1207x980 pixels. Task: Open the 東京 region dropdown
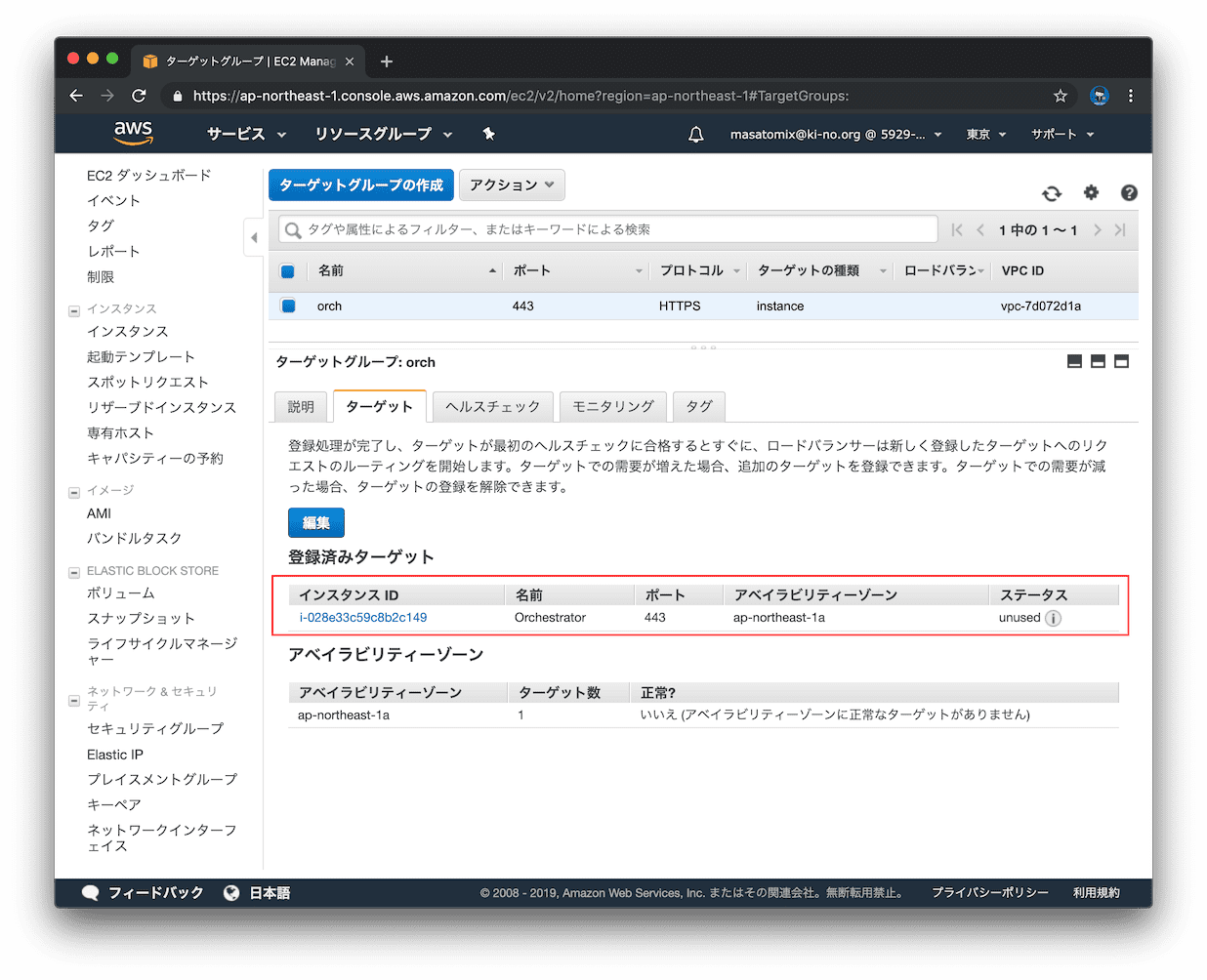pyautogui.click(x=986, y=135)
